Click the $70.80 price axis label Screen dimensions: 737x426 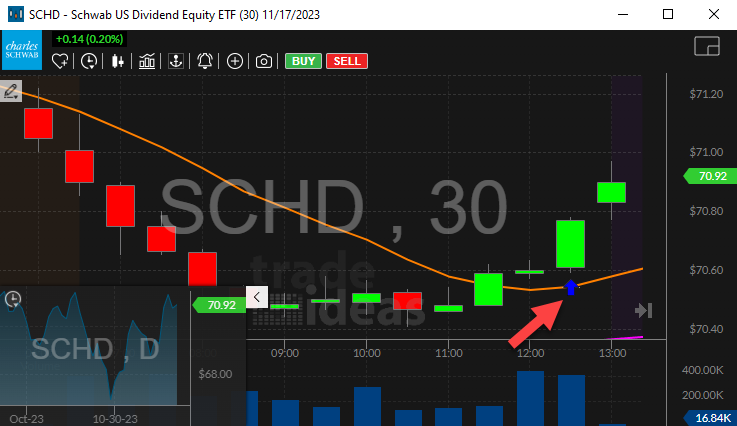click(706, 211)
